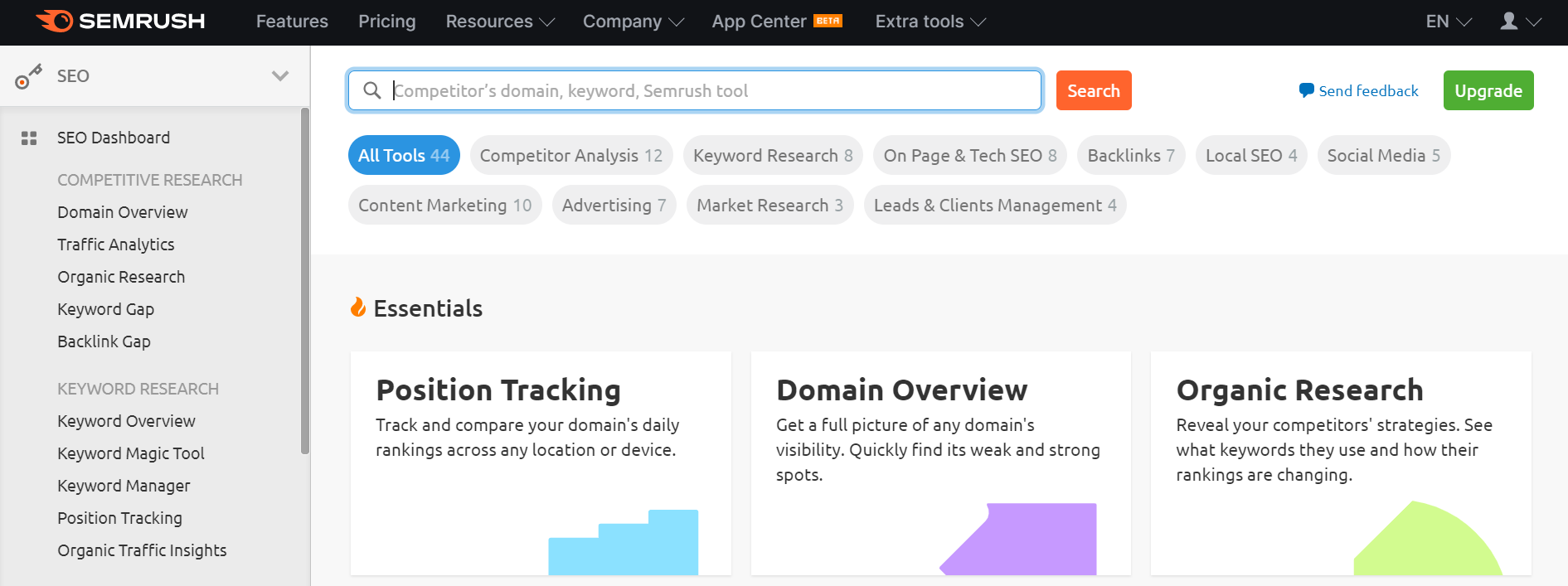Open the Organic Research essentials card

(1341, 463)
